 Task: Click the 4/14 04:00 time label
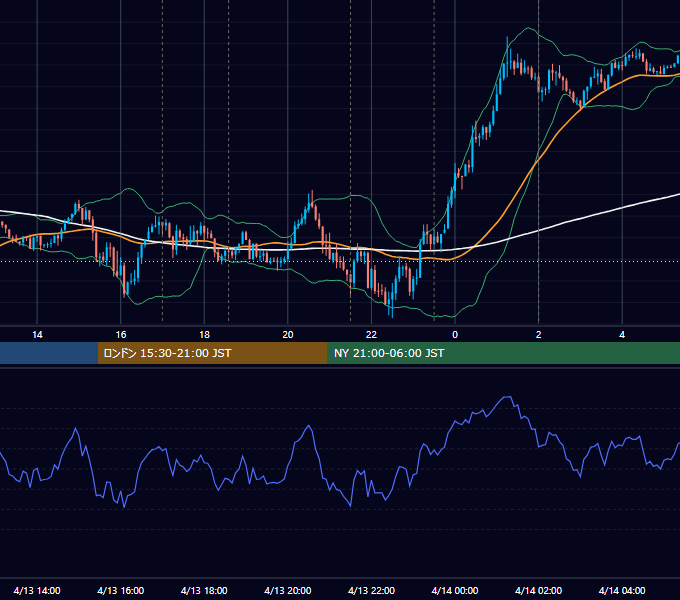(622, 590)
